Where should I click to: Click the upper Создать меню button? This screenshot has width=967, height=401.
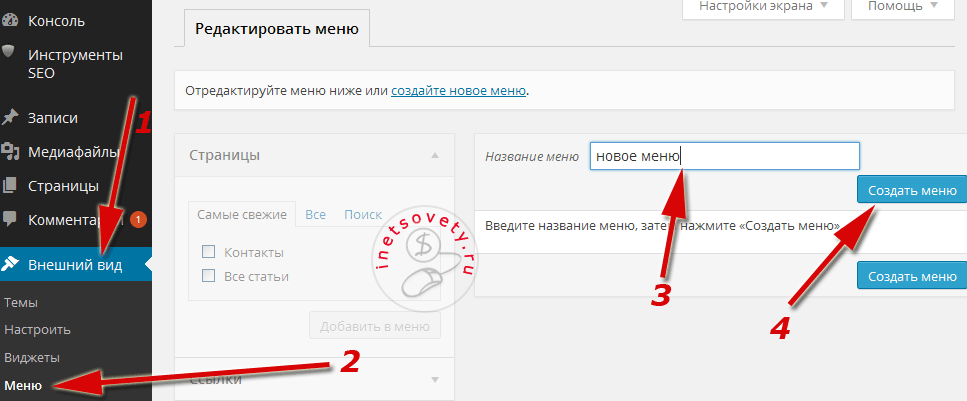click(x=912, y=189)
